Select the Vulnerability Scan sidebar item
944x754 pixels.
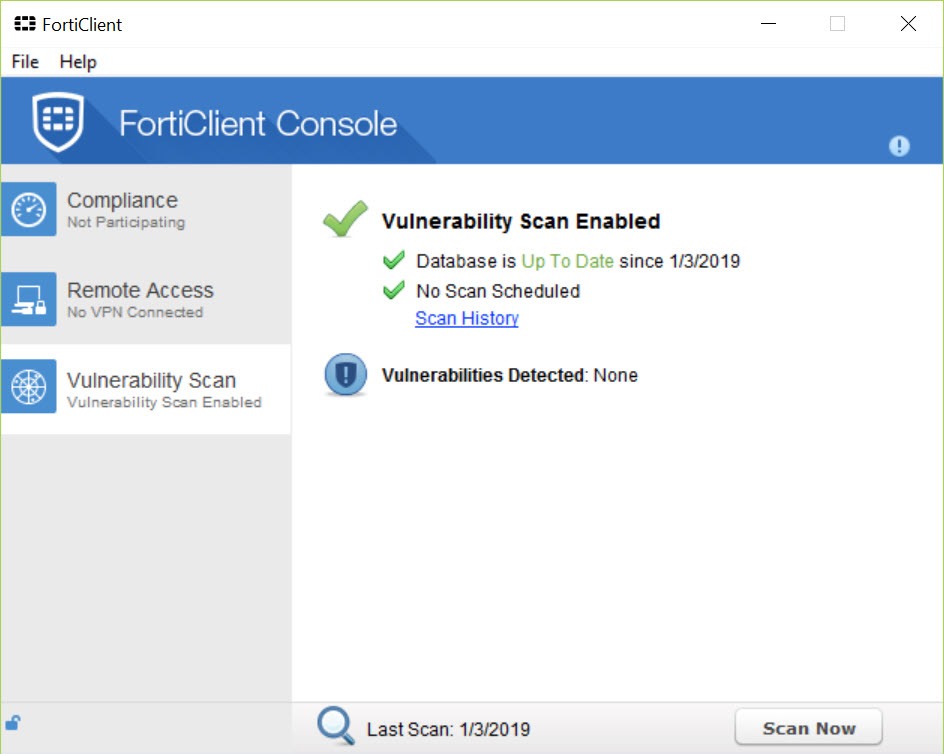[x=146, y=388]
